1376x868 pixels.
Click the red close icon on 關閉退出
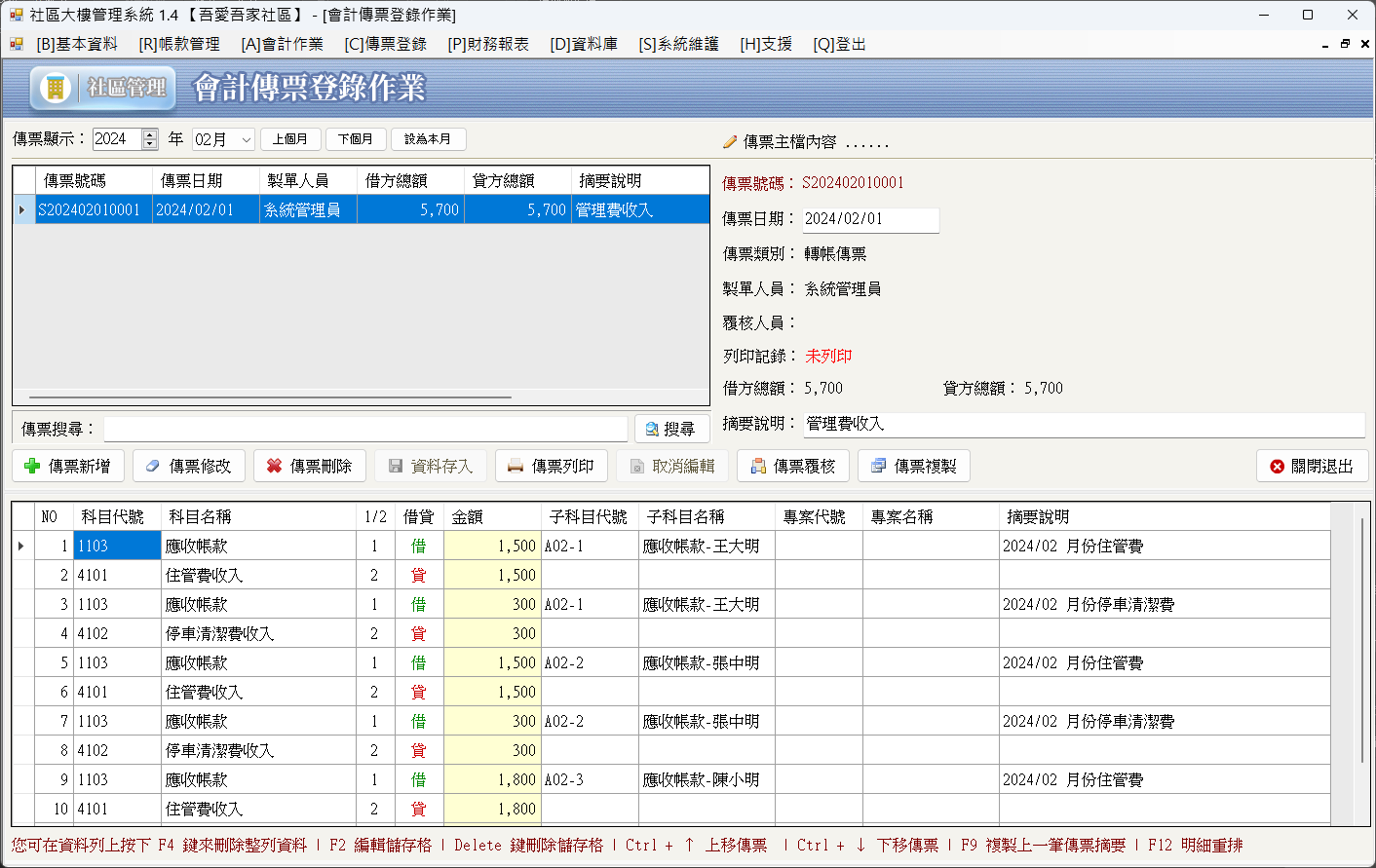1277,467
